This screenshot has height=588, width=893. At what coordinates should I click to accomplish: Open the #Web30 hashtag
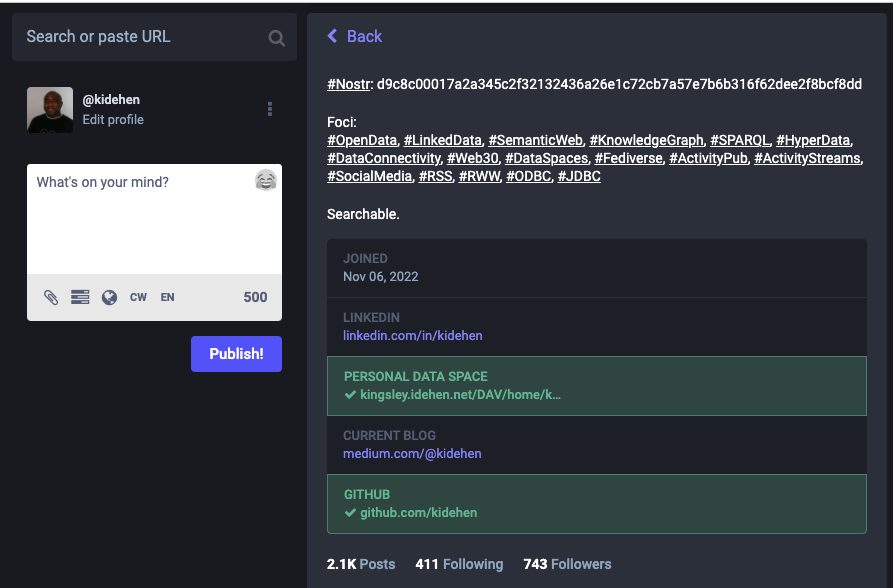tap(473, 158)
